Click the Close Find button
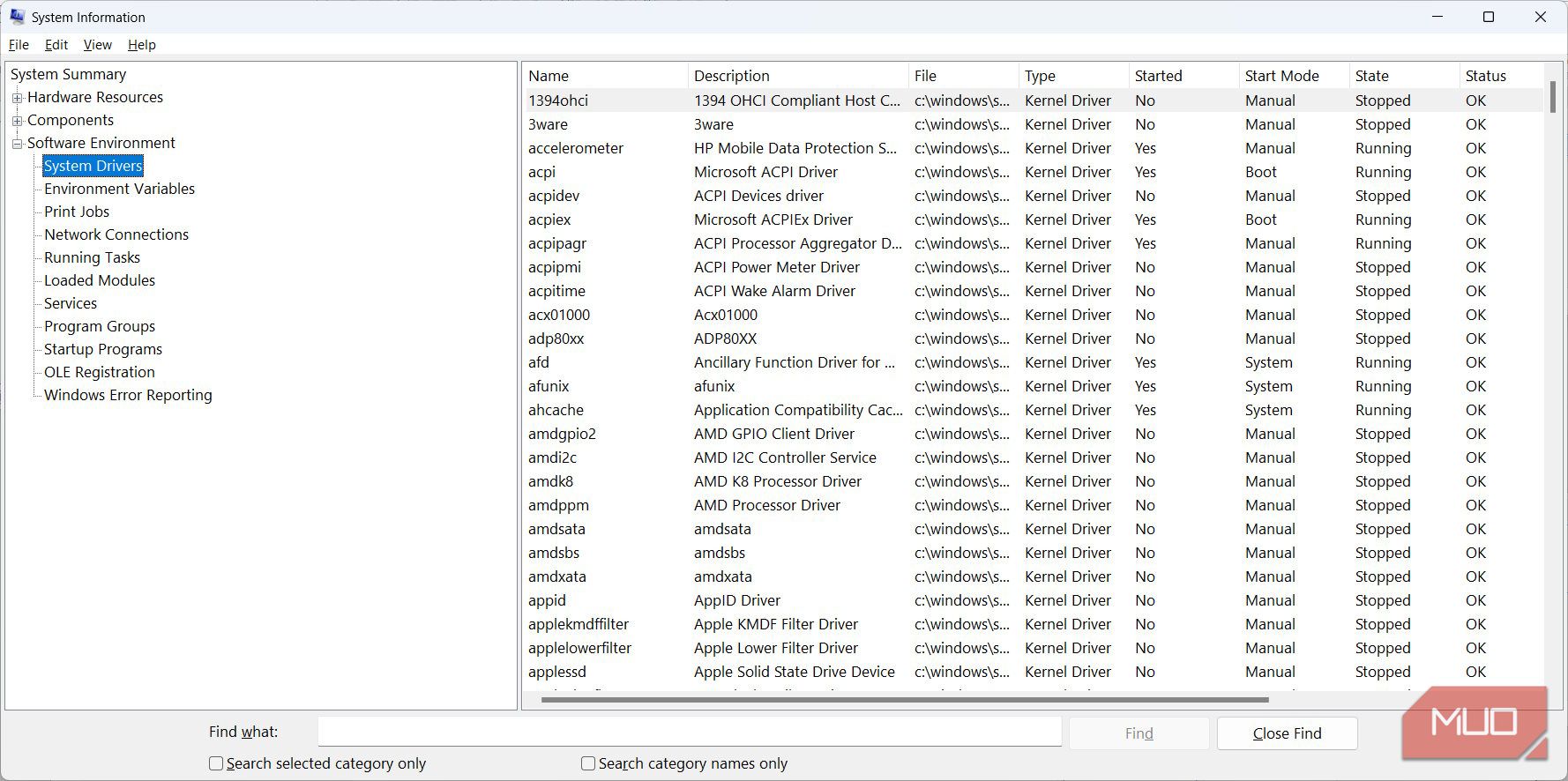Image resolution: width=1568 pixels, height=781 pixels. tap(1287, 733)
